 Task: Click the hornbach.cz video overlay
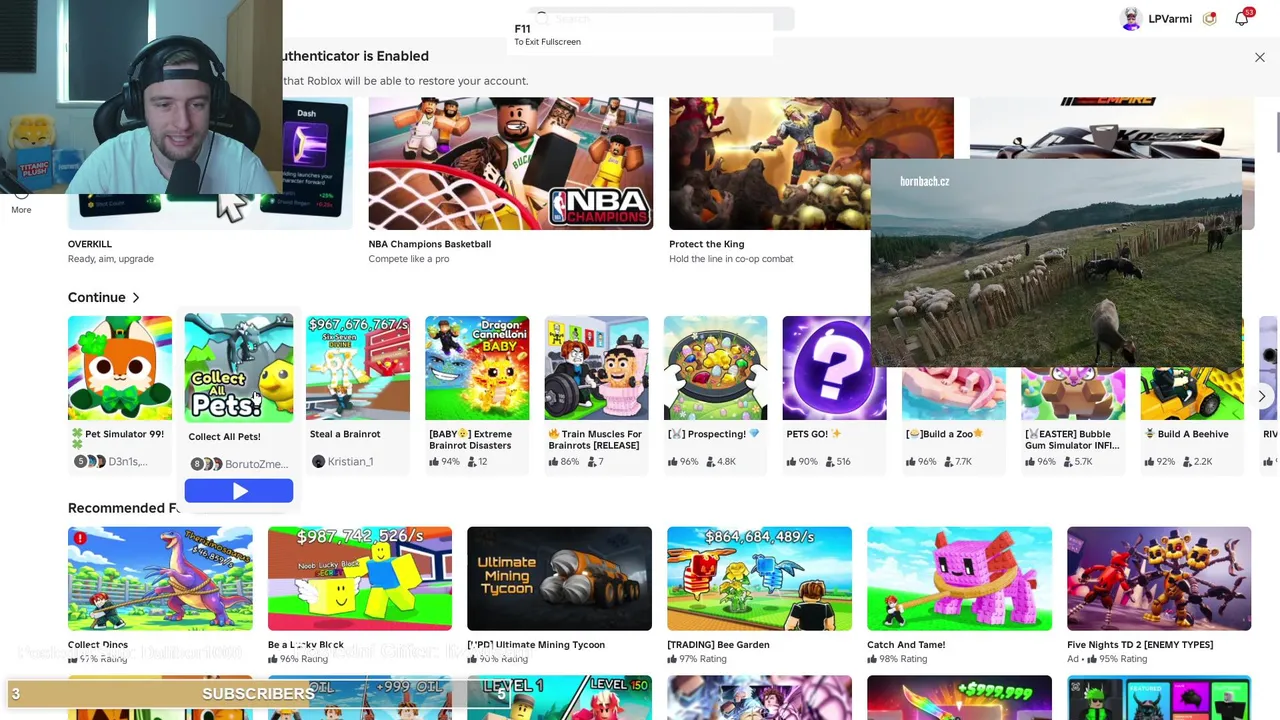pyautogui.click(x=1056, y=262)
